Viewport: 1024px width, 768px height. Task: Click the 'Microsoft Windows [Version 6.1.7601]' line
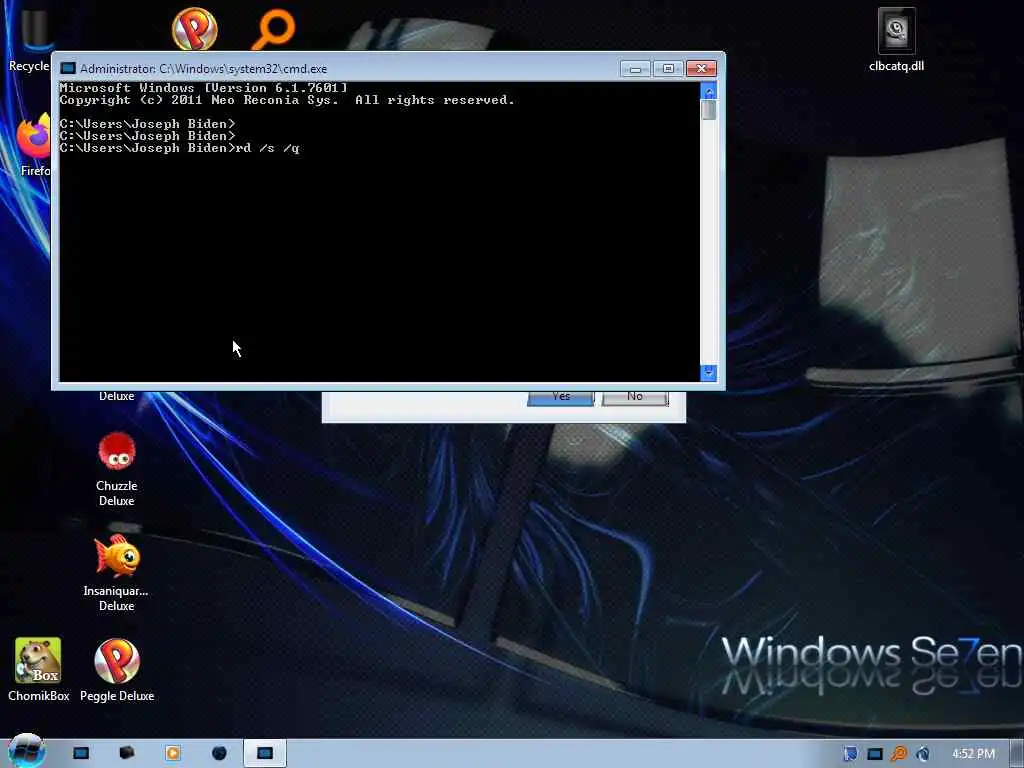[203, 88]
